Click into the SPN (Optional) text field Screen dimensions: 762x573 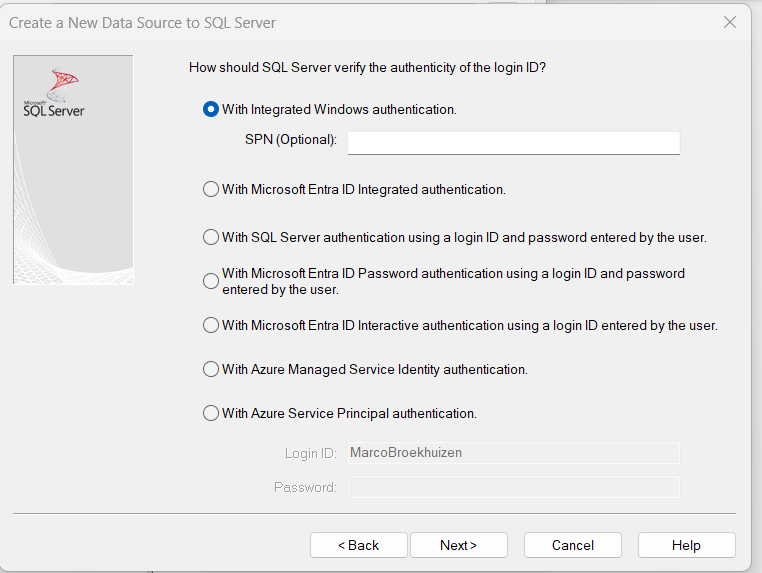tap(513, 143)
